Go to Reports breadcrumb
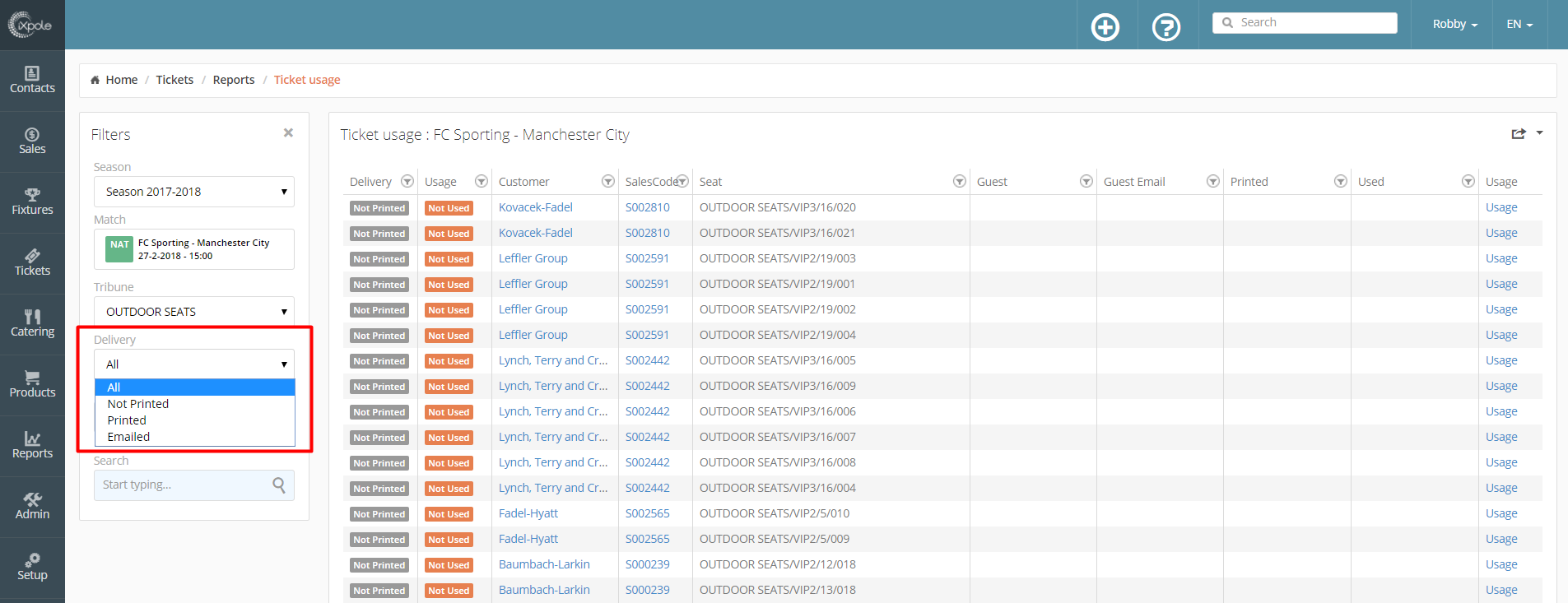 (x=234, y=80)
